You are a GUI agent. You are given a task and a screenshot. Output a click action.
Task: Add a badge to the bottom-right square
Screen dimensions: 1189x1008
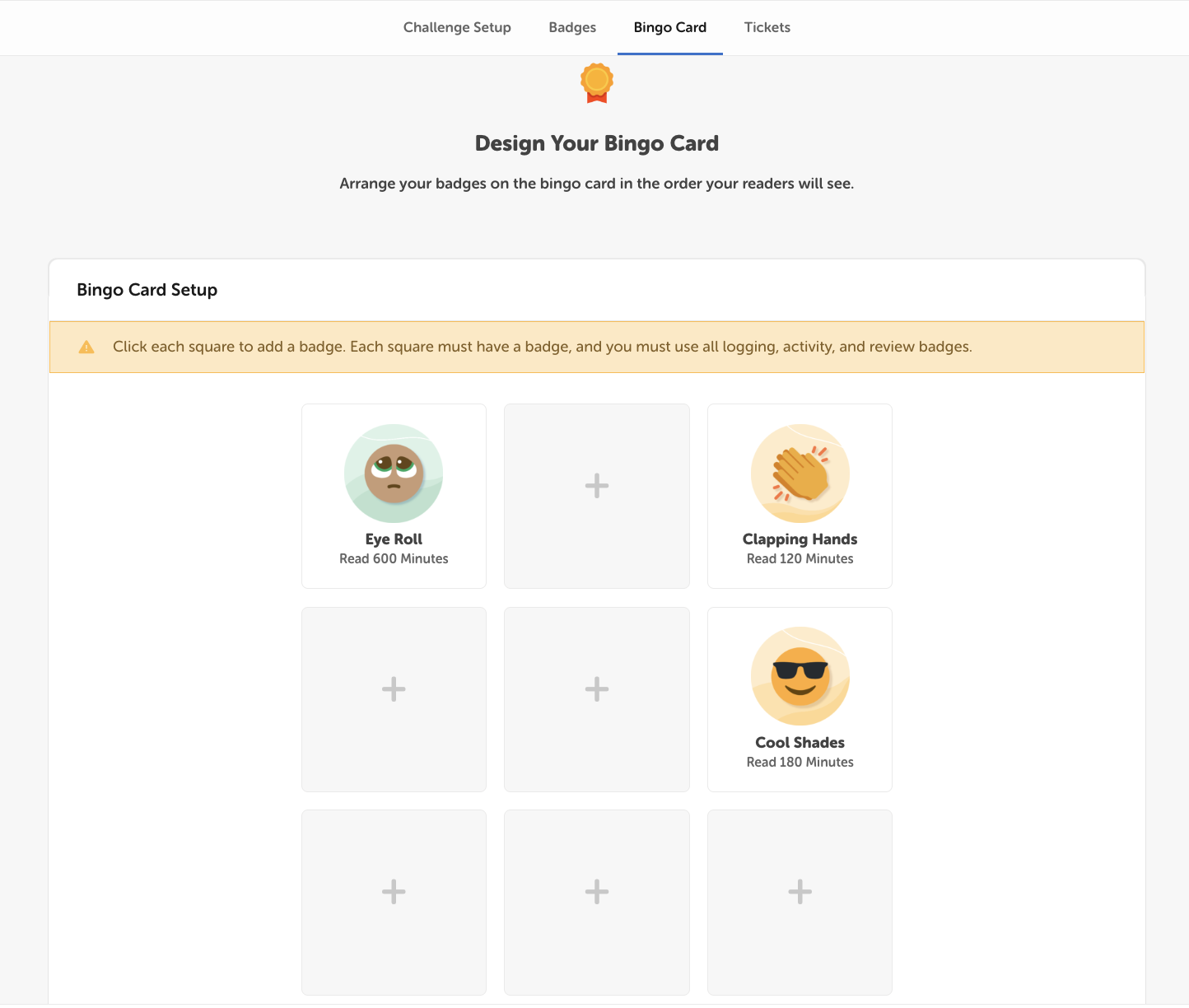[800, 891]
